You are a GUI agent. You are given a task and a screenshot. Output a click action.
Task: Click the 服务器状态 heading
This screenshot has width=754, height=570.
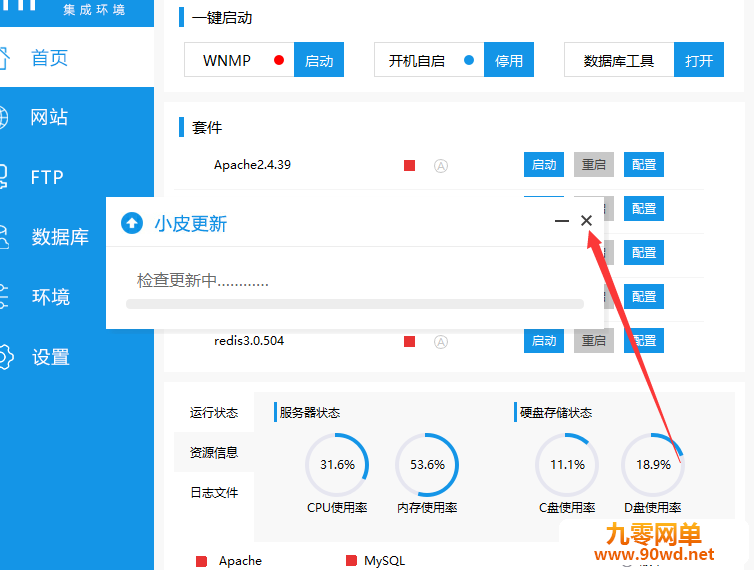pyautogui.click(x=310, y=412)
